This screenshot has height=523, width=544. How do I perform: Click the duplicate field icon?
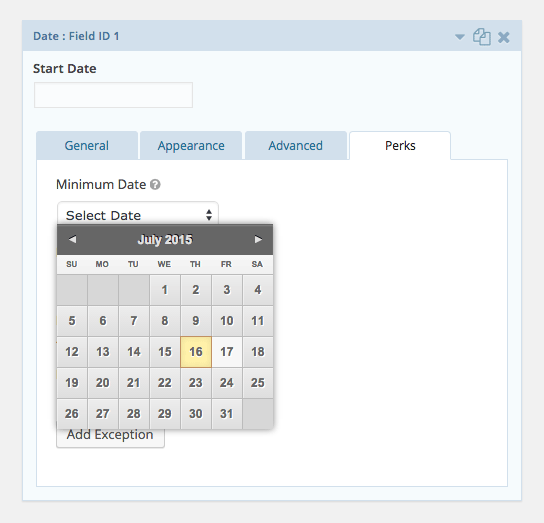[x=482, y=37]
